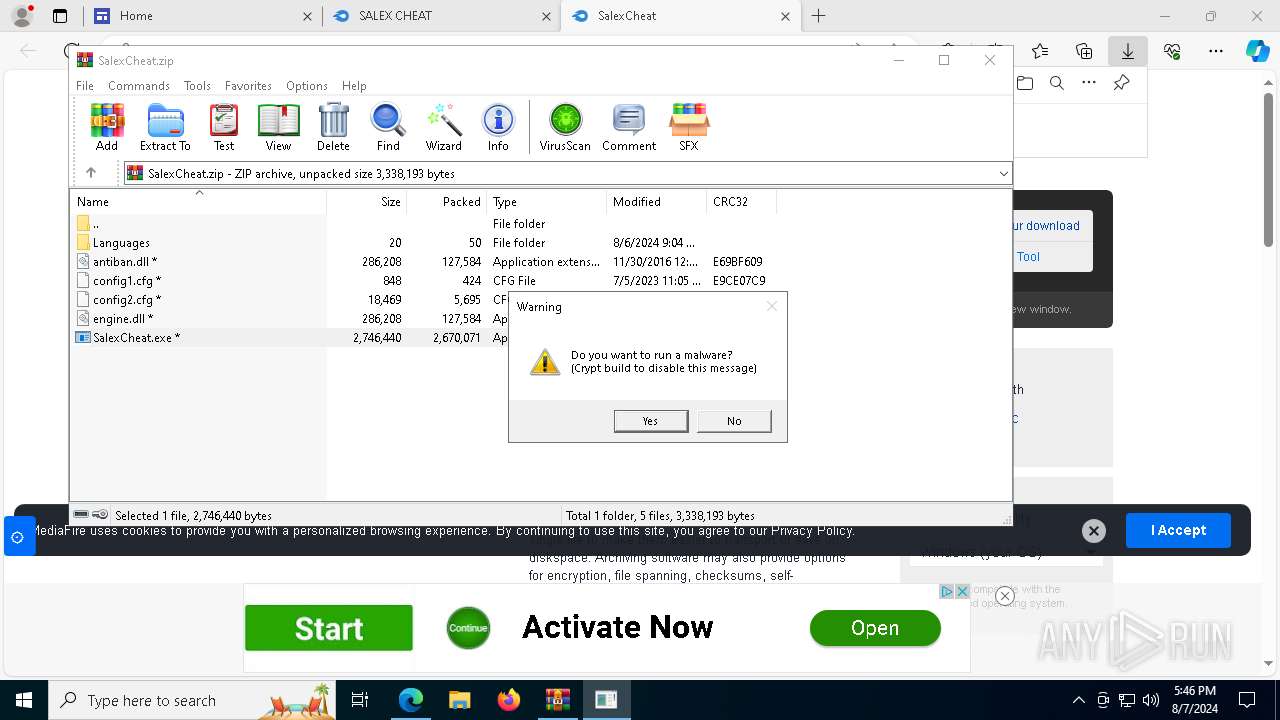The image size is (1280, 720).
Task: Open Microsoft Edge from the taskbar
Action: point(411,700)
